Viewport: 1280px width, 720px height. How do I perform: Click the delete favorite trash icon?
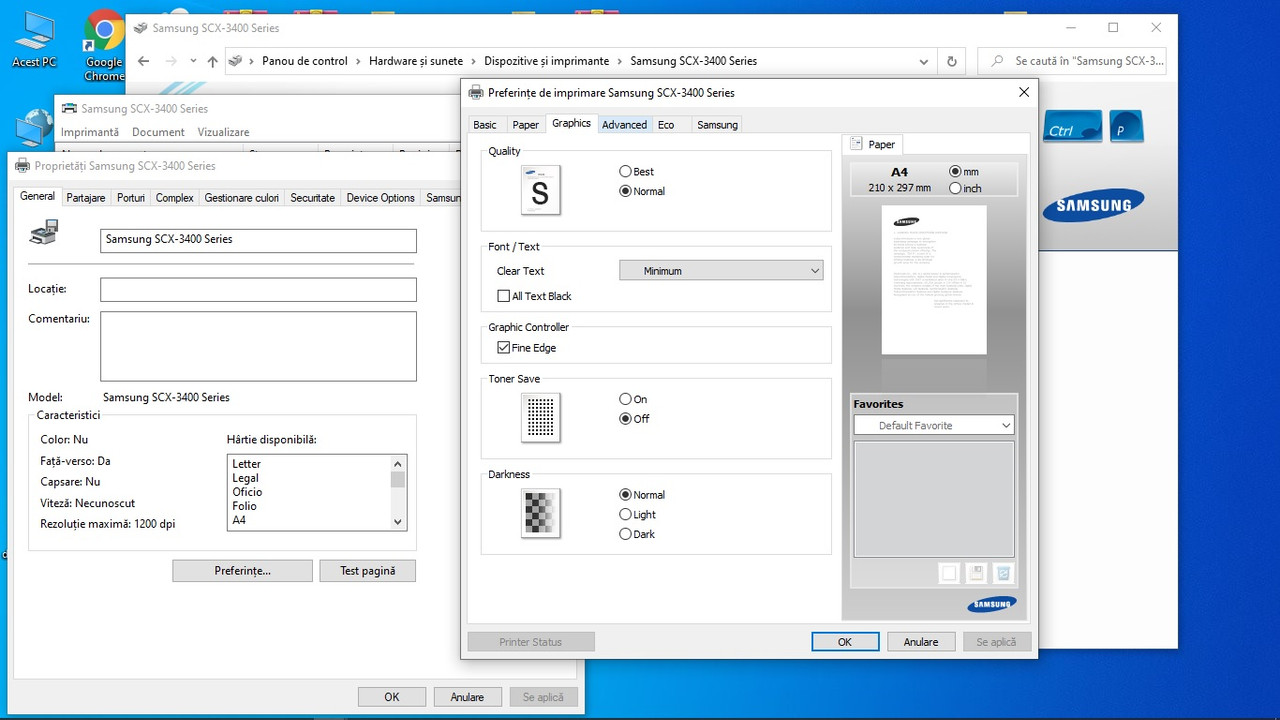click(1003, 573)
